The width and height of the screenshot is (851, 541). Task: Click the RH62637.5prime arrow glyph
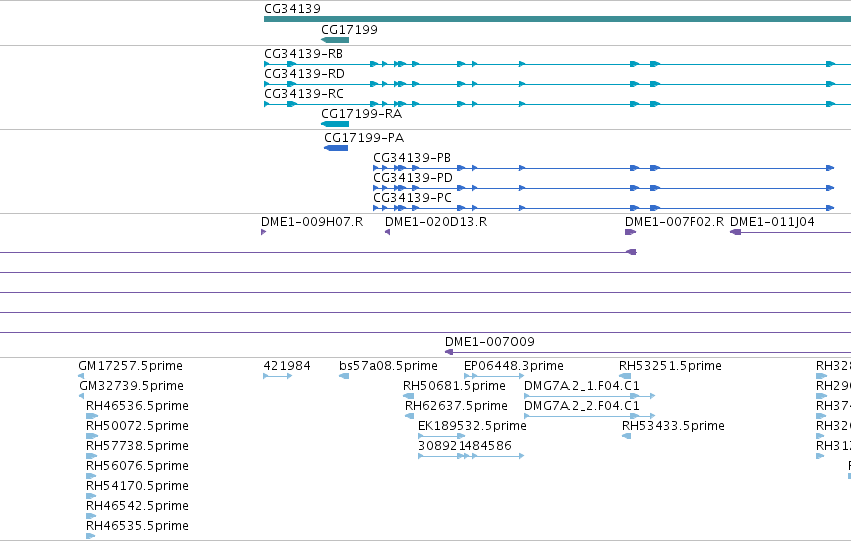point(409,416)
